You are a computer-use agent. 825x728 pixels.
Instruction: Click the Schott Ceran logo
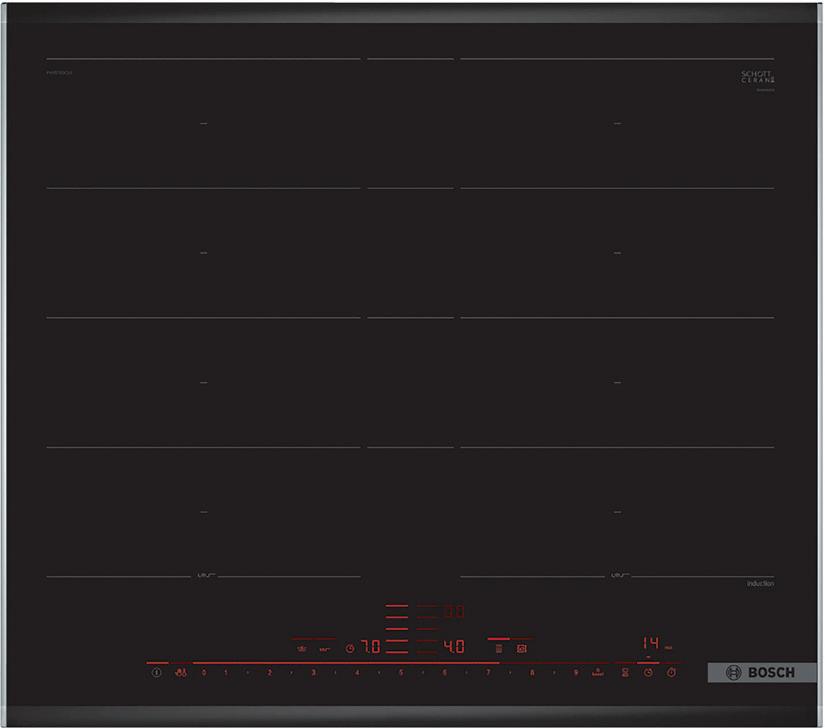tap(758, 77)
